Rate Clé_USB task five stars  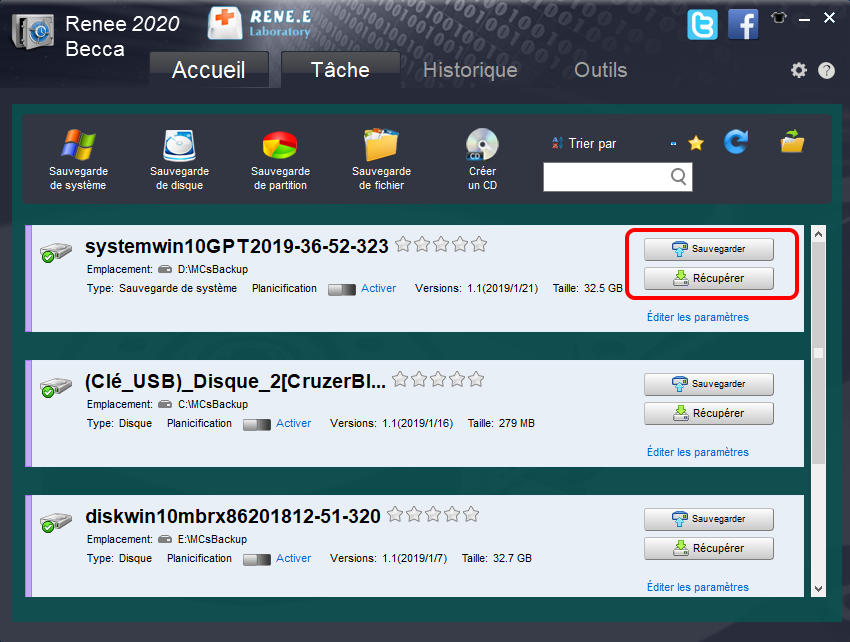click(x=476, y=379)
